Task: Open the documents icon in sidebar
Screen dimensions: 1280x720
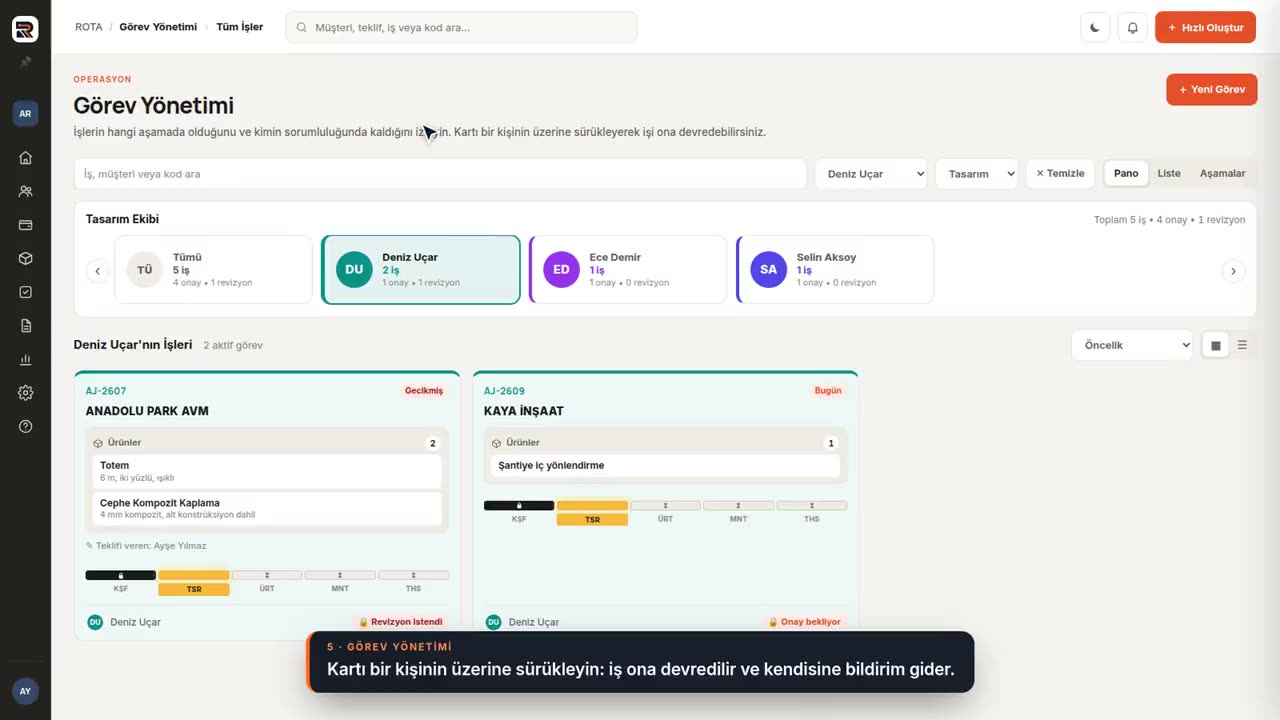Action: (x=25, y=326)
